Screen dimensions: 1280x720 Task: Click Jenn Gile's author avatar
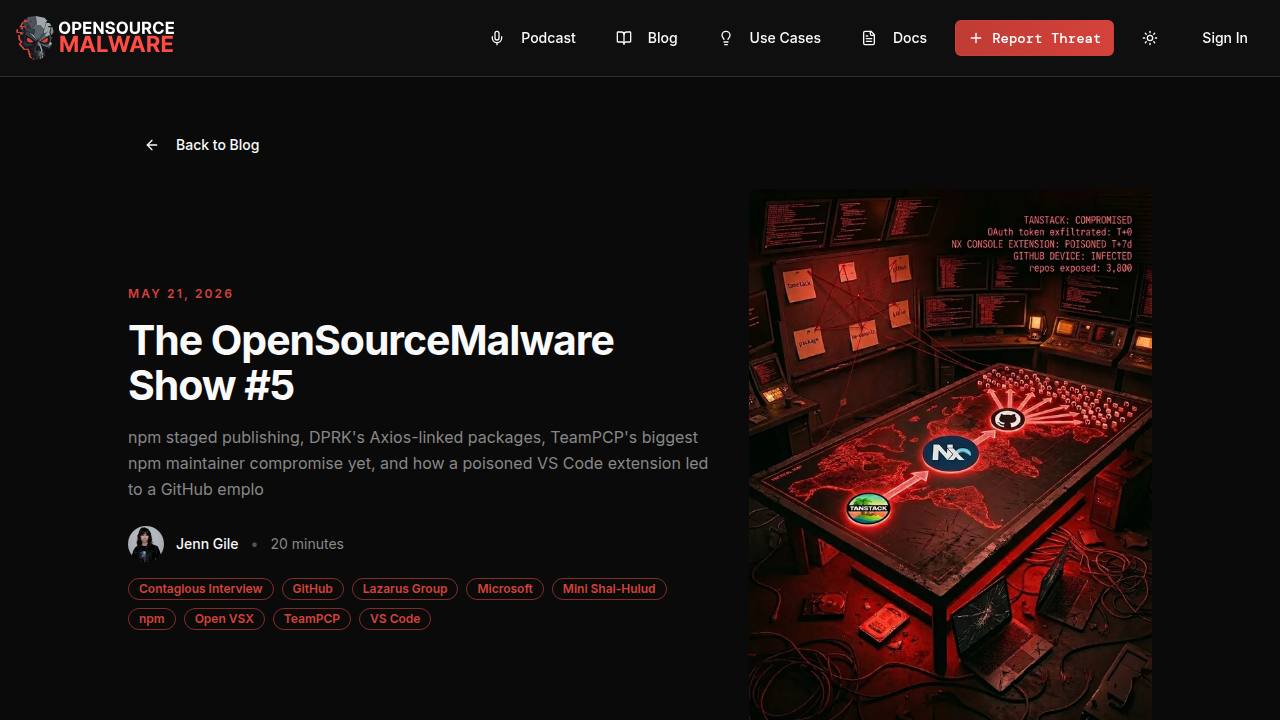146,544
